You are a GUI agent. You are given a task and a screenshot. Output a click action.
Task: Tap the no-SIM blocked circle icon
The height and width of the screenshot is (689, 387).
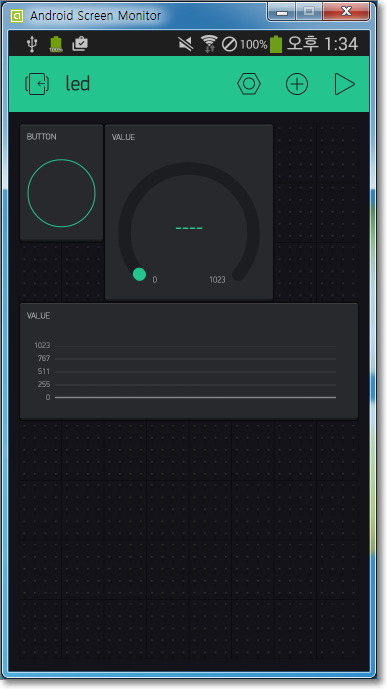click(x=229, y=44)
